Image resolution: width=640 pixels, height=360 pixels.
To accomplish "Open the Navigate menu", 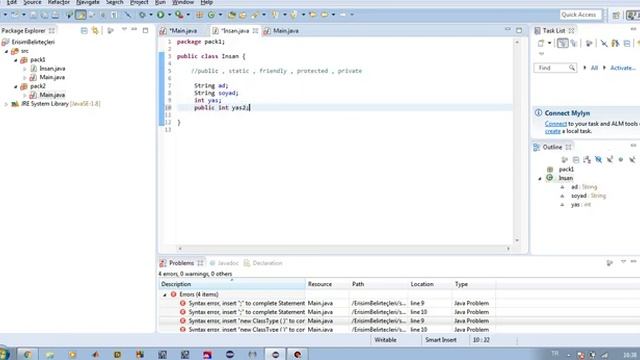I will [x=88, y=2].
